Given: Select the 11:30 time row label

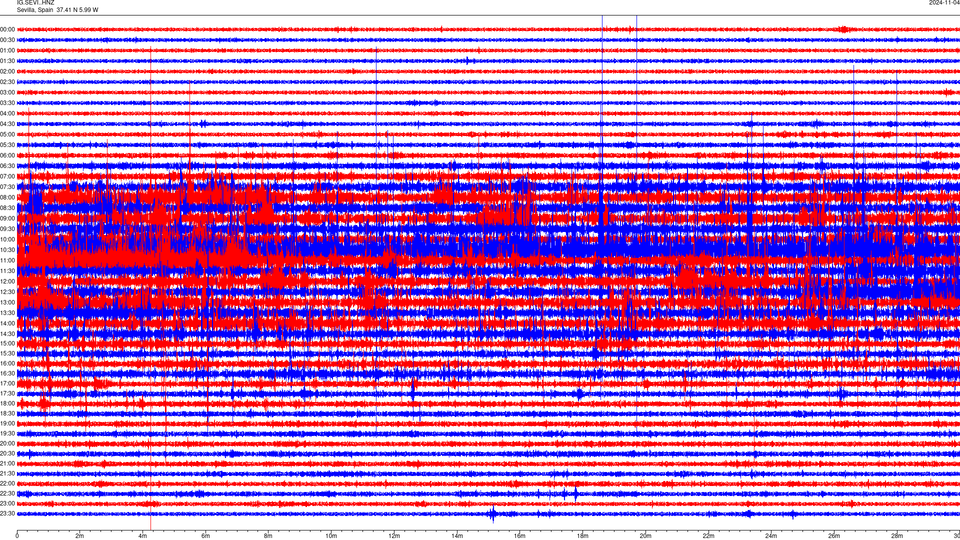Looking at the screenshot, I should pyautogui.click(x=7, y=271).
